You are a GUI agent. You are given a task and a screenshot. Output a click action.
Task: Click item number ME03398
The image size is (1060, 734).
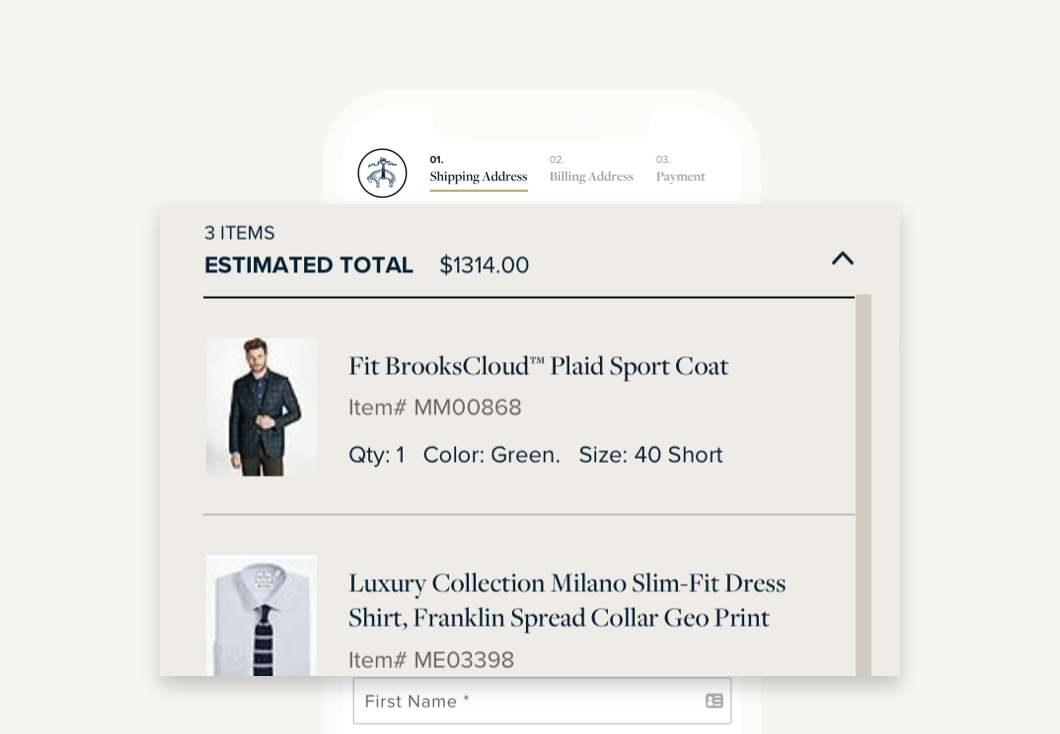pos(431,660)
